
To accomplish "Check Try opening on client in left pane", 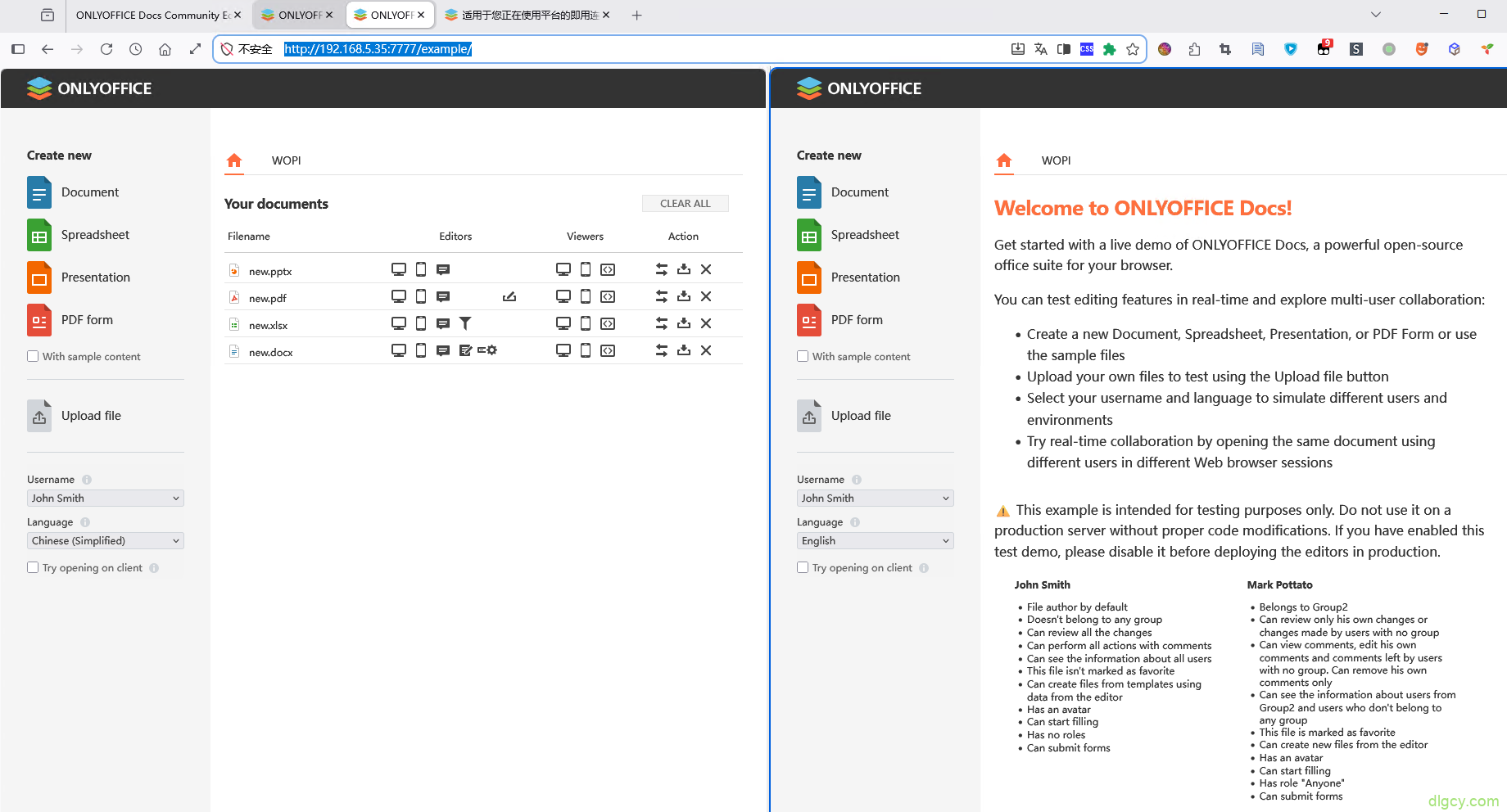I will coord(33,567).
